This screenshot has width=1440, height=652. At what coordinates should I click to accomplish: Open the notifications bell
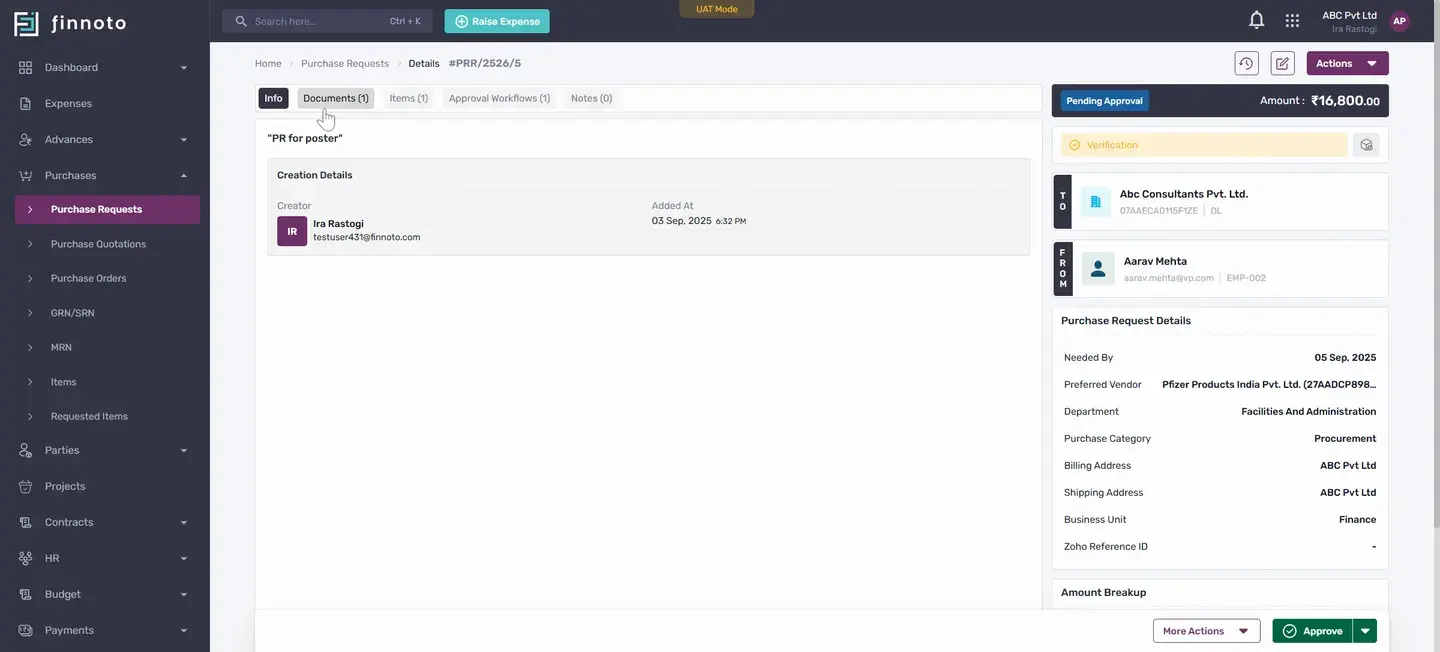coord(1257,20)
